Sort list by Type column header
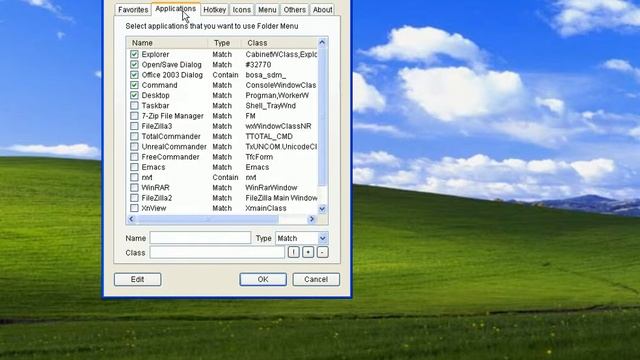The height and width of the screenshot is (360, 640). 224,43
